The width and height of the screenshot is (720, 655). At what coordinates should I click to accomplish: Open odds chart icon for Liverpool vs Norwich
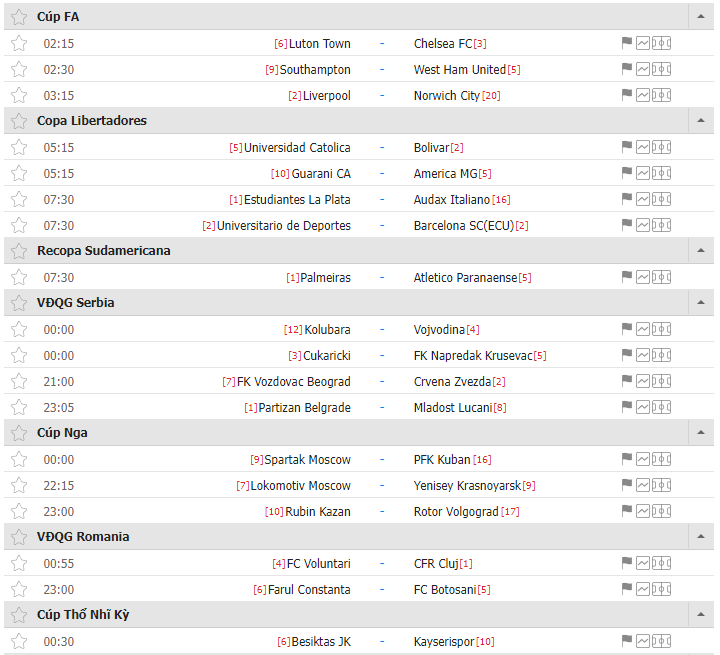(x=643, y=95)
